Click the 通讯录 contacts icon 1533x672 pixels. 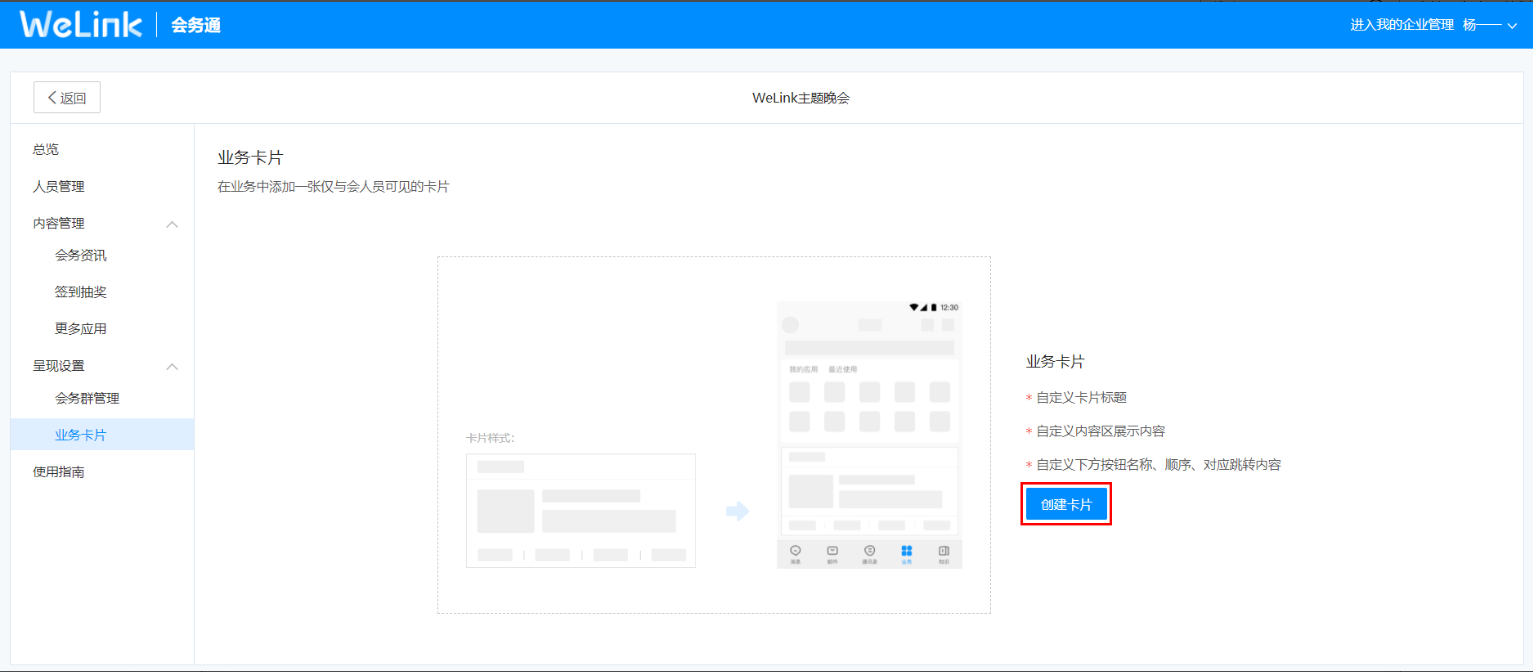870,550
